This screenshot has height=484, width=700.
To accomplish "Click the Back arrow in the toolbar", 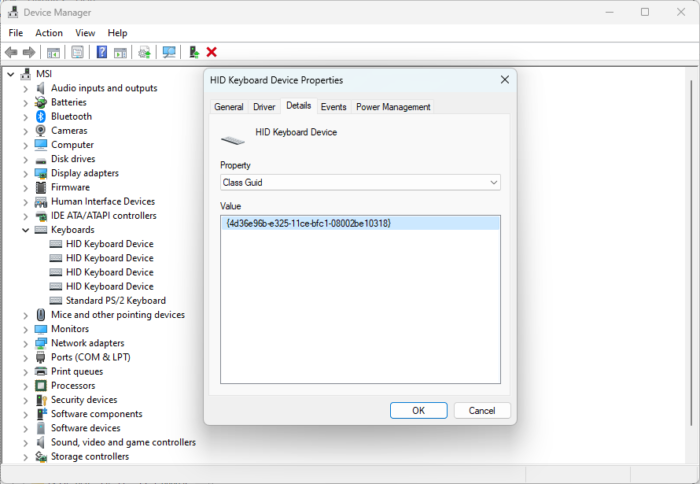I will pos(11,52).
